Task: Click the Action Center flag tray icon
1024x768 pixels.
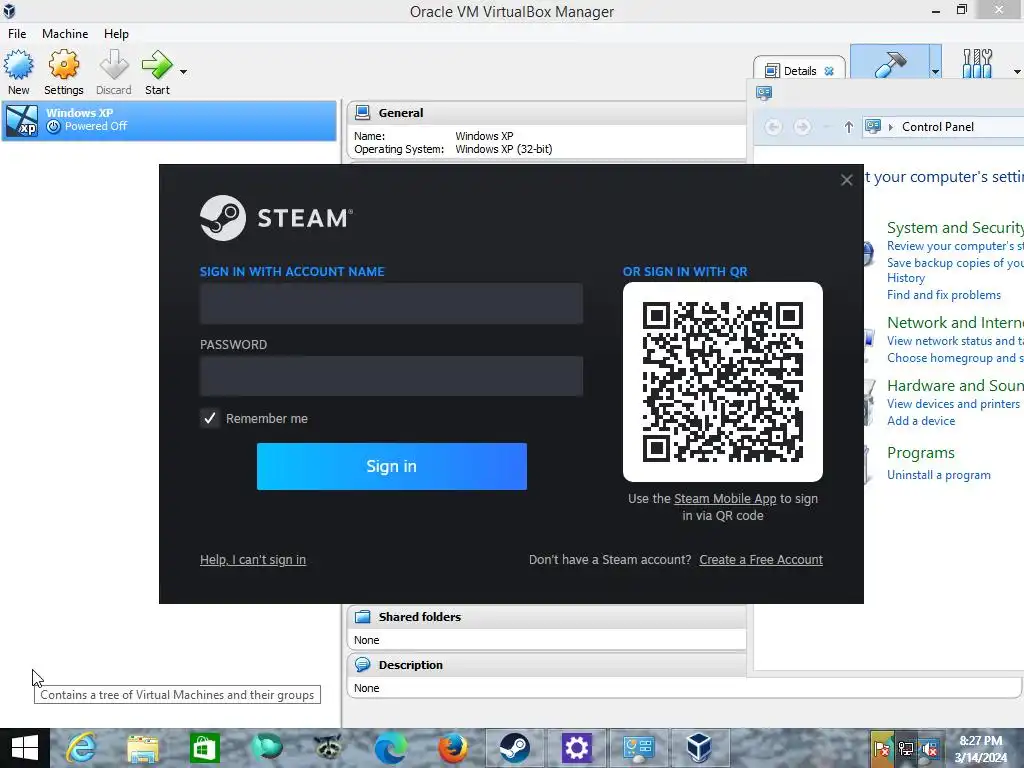Action: click(882, 749)
